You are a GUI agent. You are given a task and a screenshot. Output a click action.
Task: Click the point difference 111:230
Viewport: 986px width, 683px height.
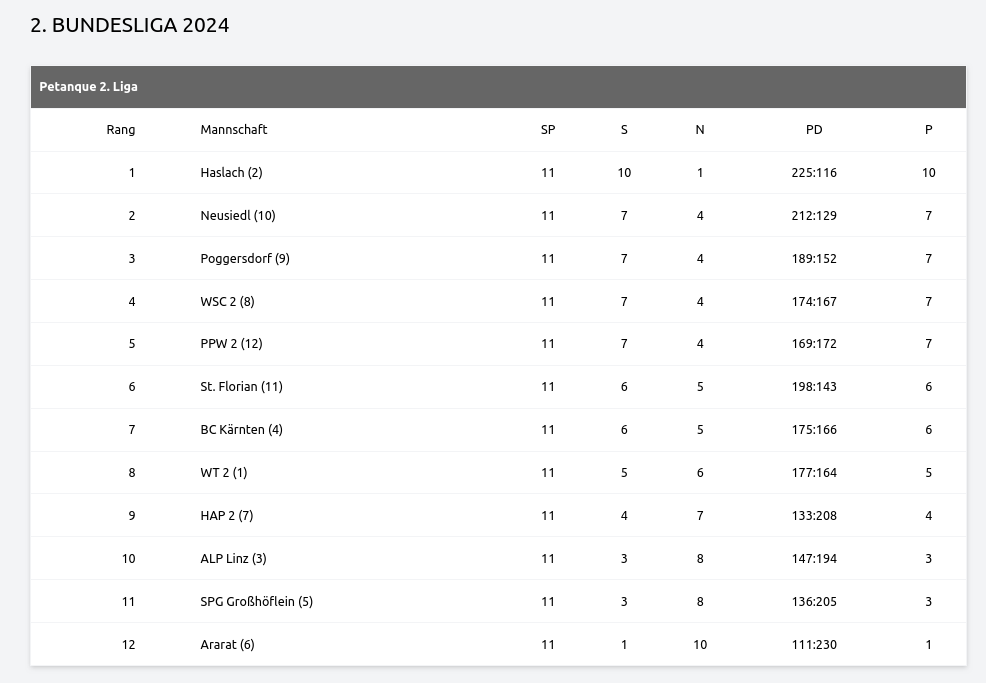click(x=814, y=644)
